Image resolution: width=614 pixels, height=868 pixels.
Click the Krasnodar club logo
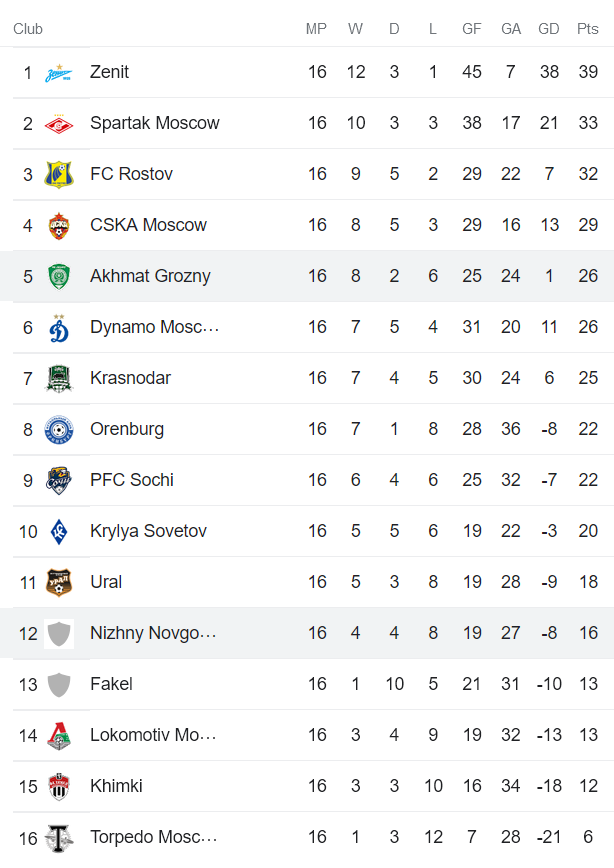(59, 378)
